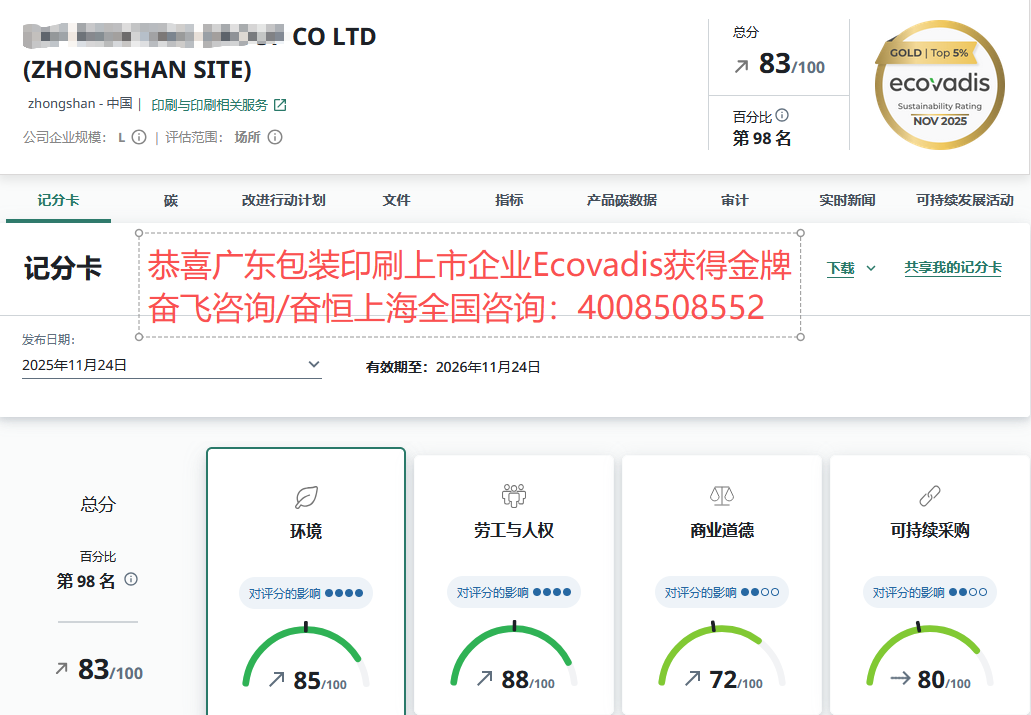Select the 商业道德 score card title
Screen dimensions: 1031x715
click(x=721, y=530)
